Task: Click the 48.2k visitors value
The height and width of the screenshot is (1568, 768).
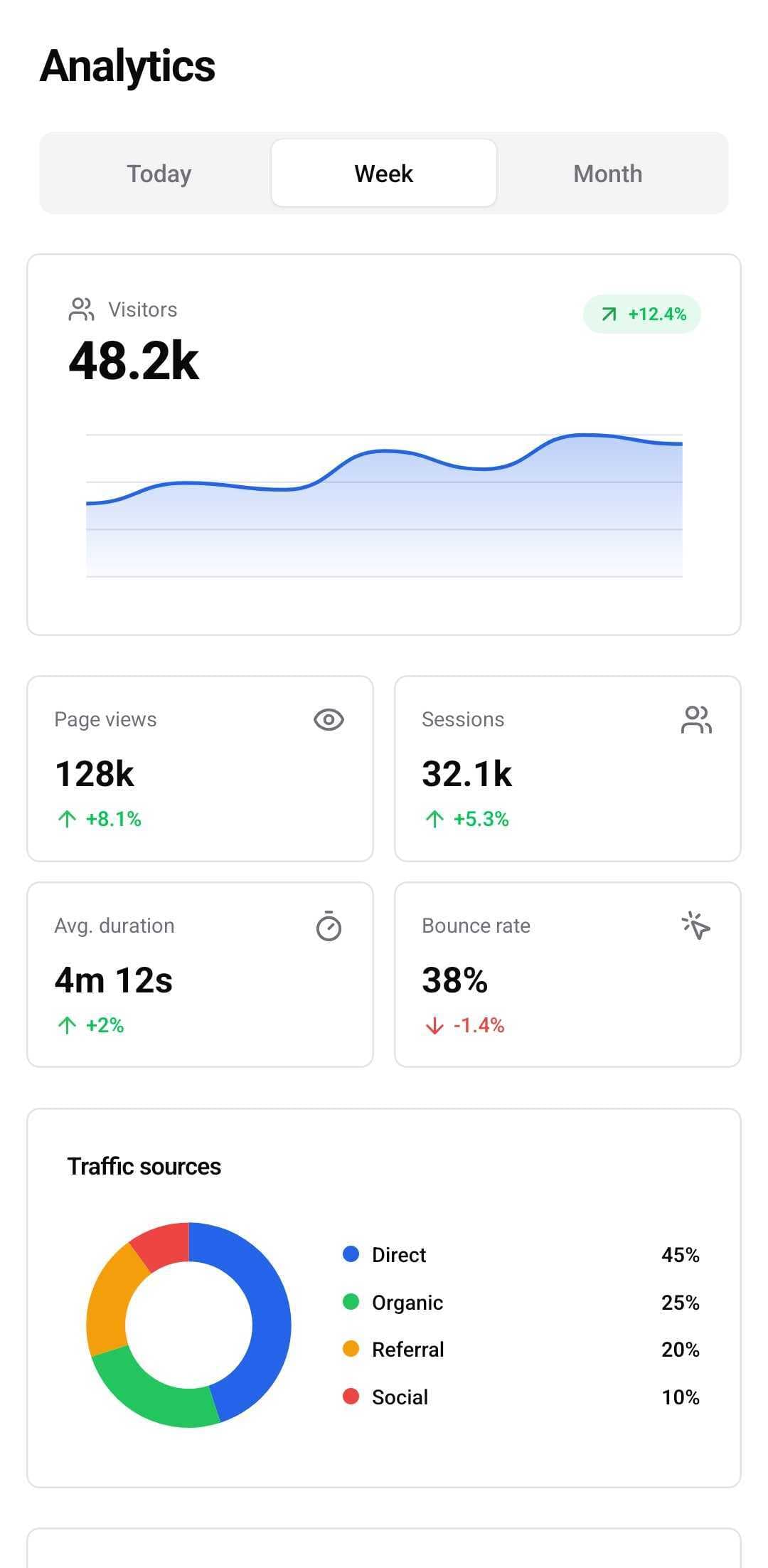Action: pos(134,361)
